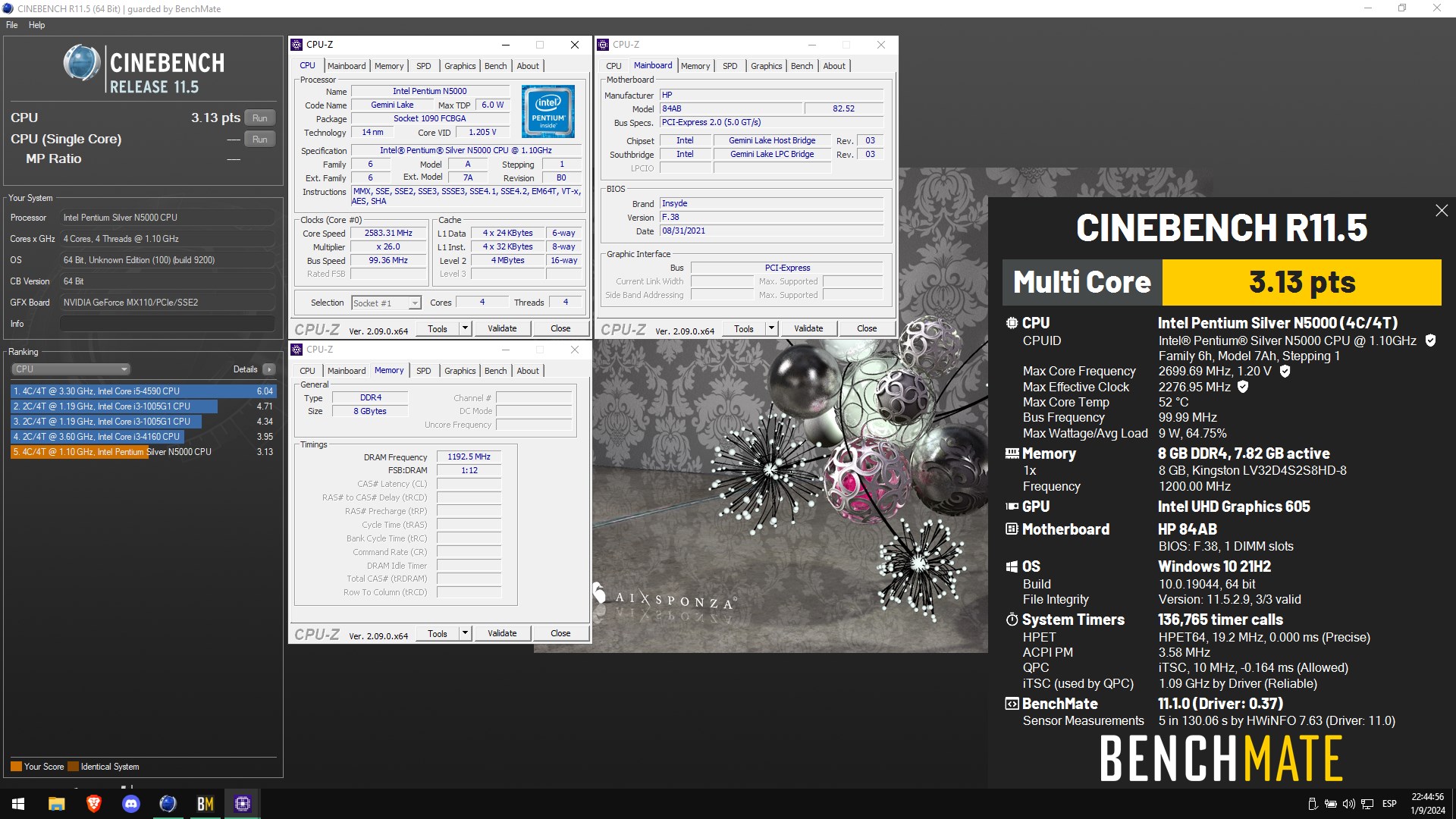Open network status tray icon

coord(1367,804)
